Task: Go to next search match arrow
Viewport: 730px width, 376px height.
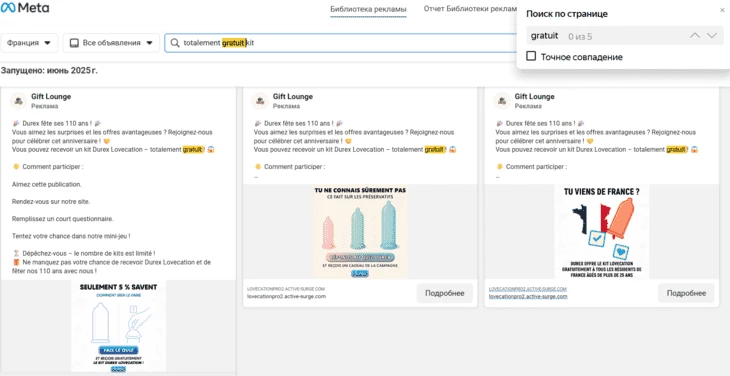Action: click(x=712, y=36)
